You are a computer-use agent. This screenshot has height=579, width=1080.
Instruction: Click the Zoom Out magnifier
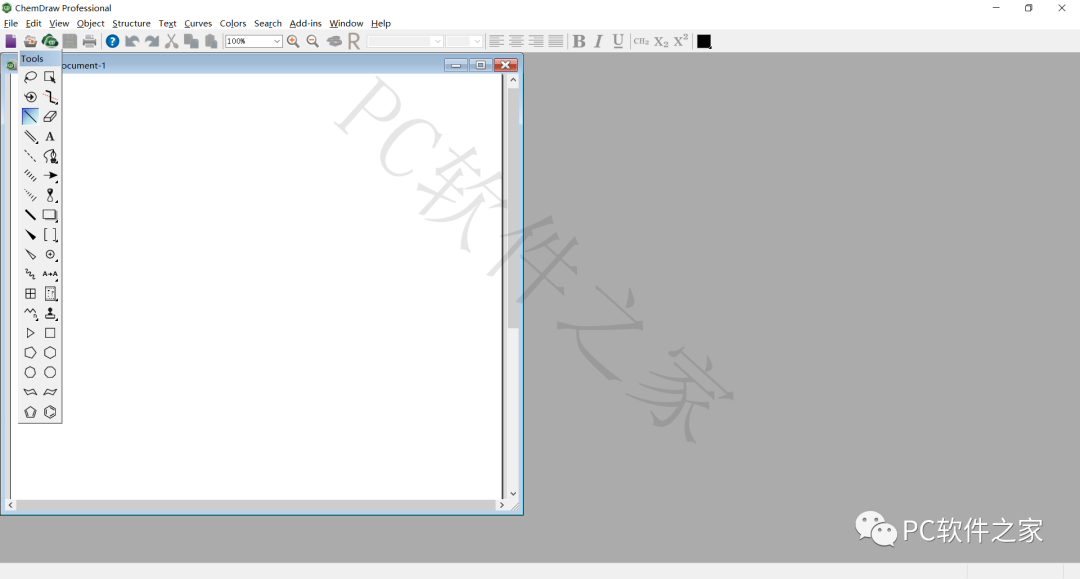(x=313, y=41)
